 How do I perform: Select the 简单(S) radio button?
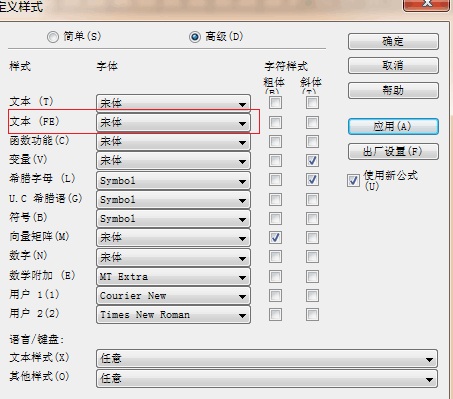(53, 37)
